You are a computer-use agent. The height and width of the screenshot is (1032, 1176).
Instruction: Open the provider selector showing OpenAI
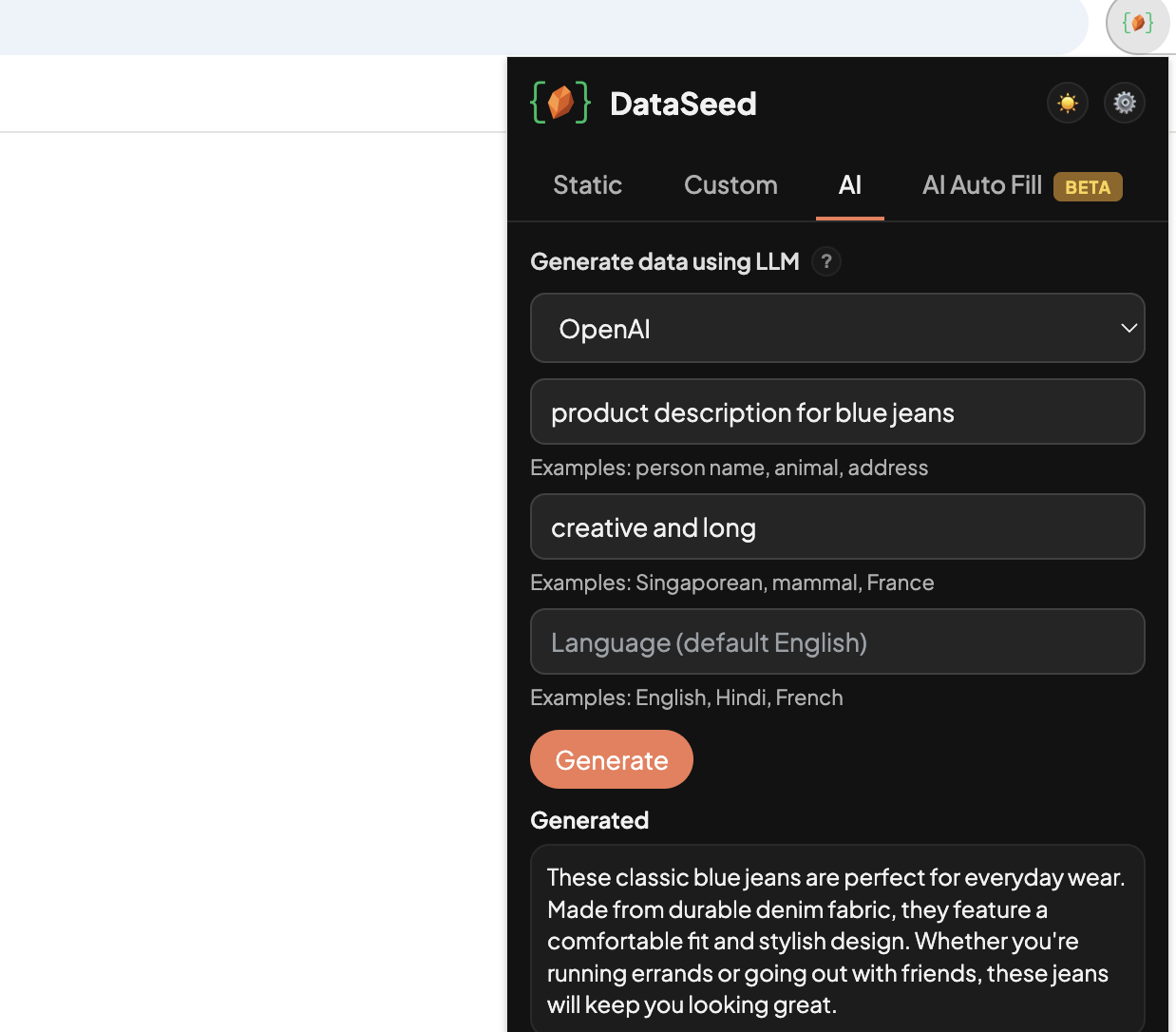pyautogui.click(x=837, y=328)
